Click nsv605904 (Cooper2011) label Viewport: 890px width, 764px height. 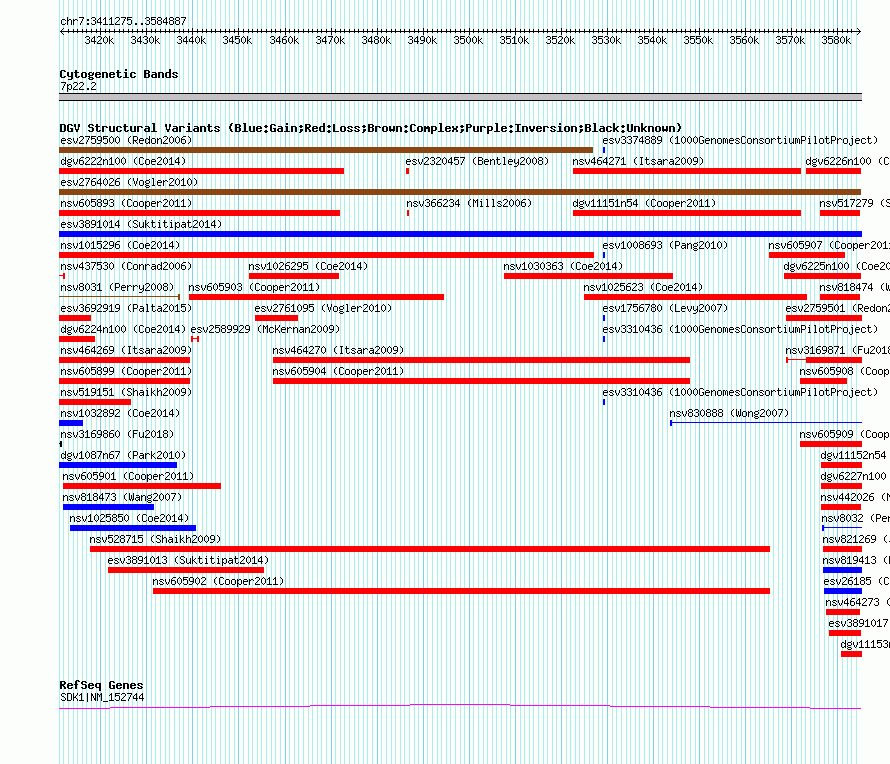click(338, 371)
